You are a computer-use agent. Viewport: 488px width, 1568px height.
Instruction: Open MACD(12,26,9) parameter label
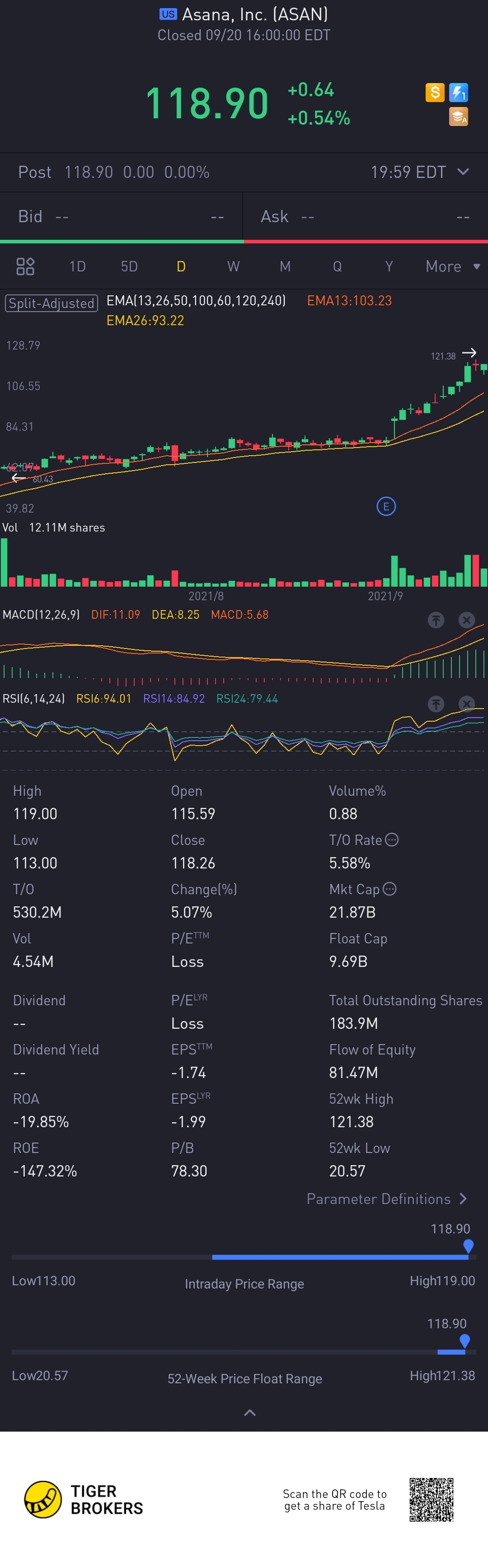point(41,615)
